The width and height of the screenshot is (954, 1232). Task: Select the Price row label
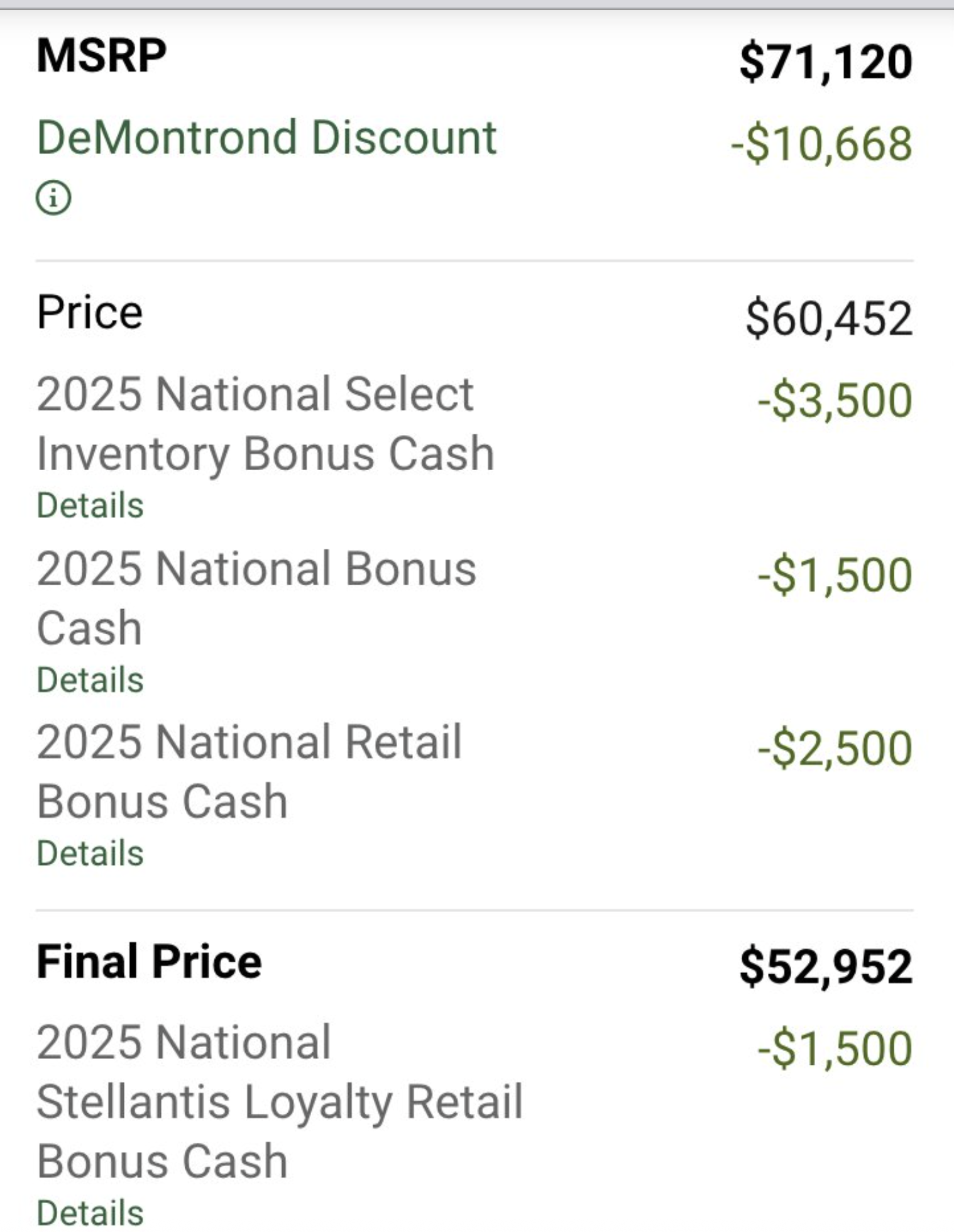click(x=90, y=312)
